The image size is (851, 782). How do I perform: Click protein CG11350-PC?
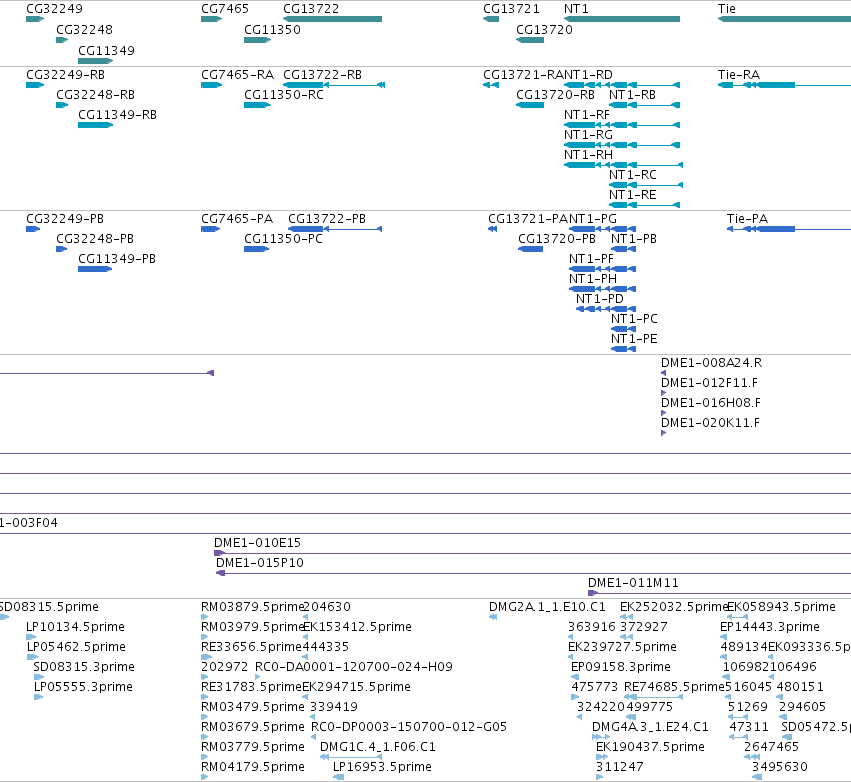pos(283,239)
